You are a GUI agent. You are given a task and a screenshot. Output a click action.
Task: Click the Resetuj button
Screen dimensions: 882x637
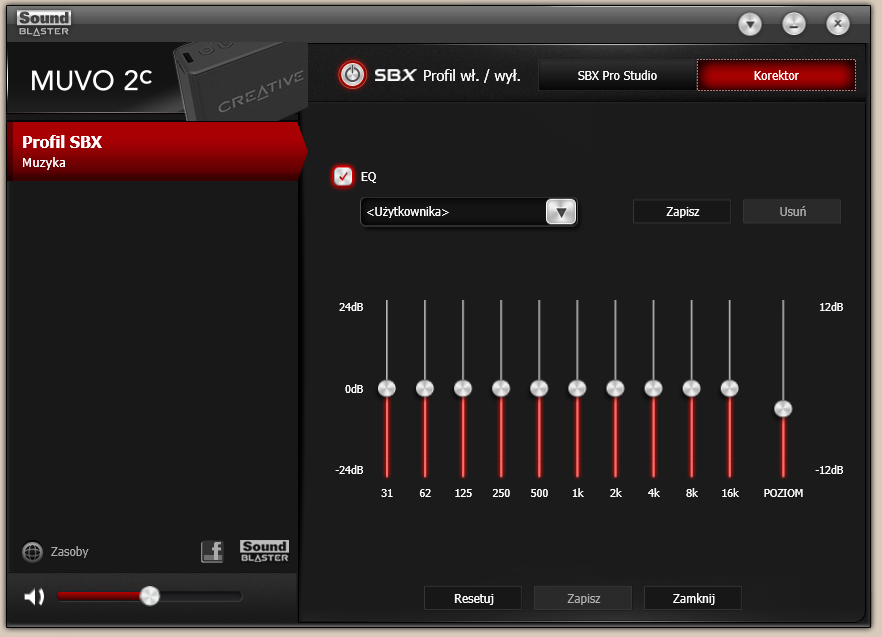point(473,598)
